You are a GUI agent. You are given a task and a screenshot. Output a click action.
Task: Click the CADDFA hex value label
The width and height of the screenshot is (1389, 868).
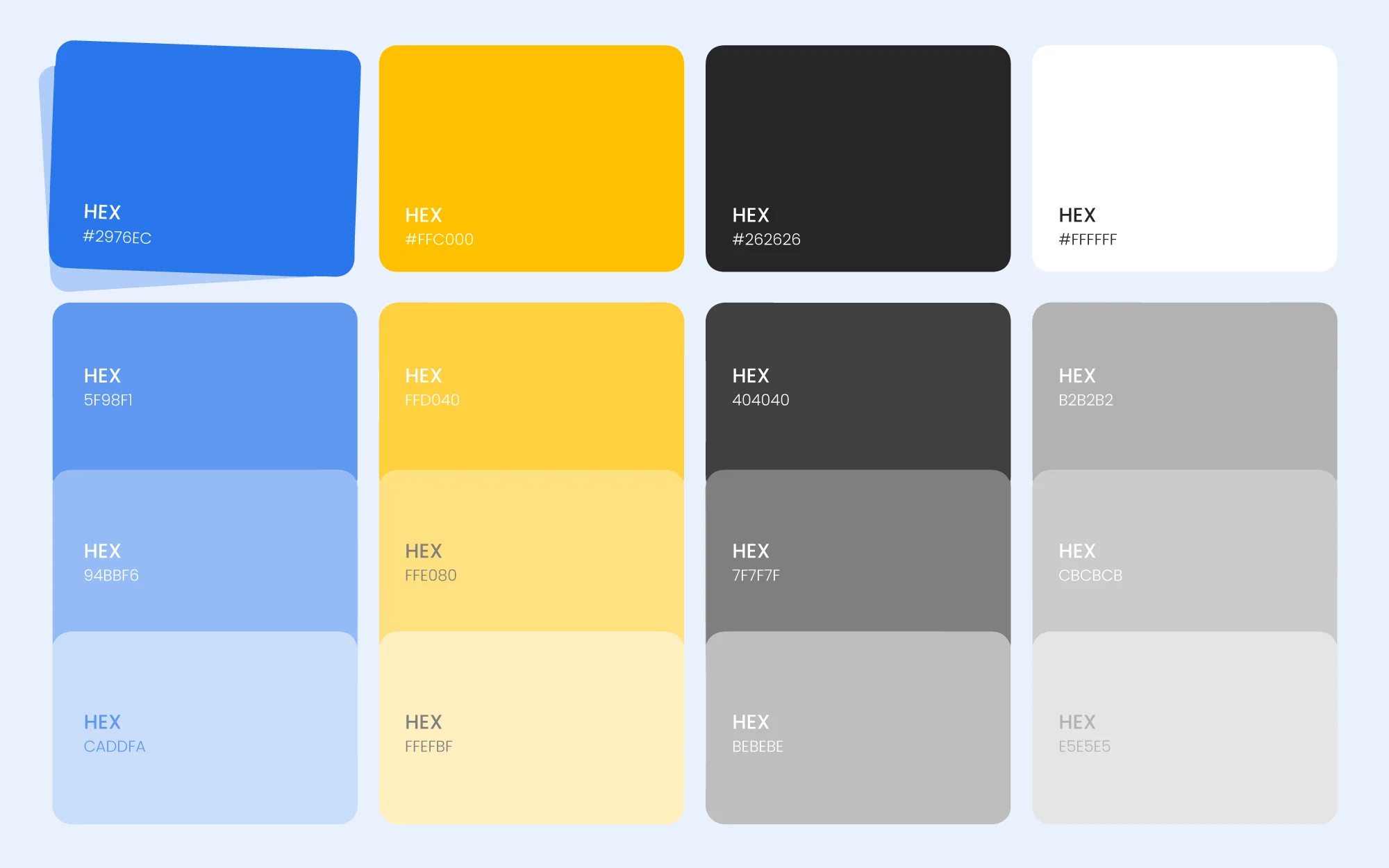point(115,746)
